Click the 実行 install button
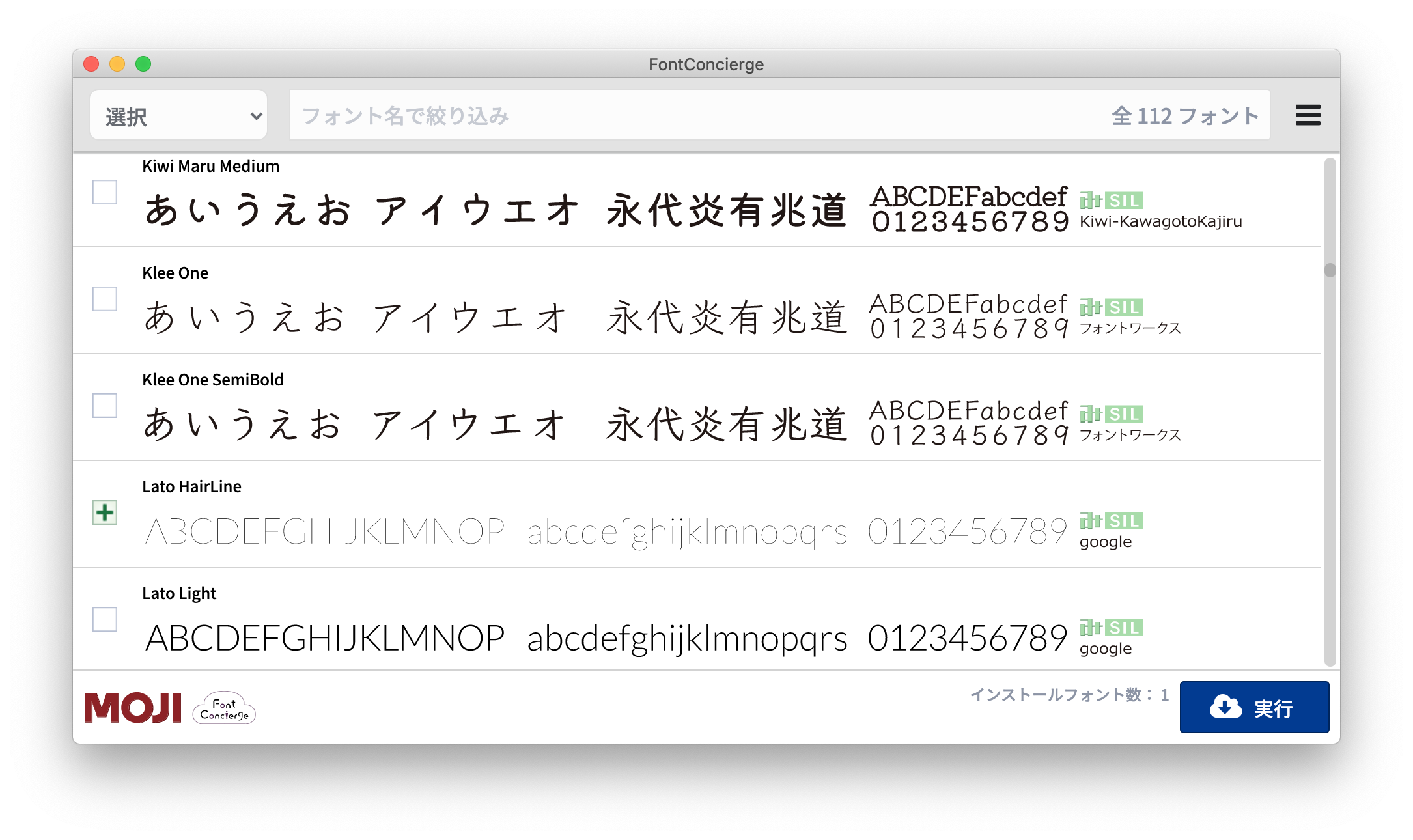Viewport: 1413px width, 840px height. 1254,707
